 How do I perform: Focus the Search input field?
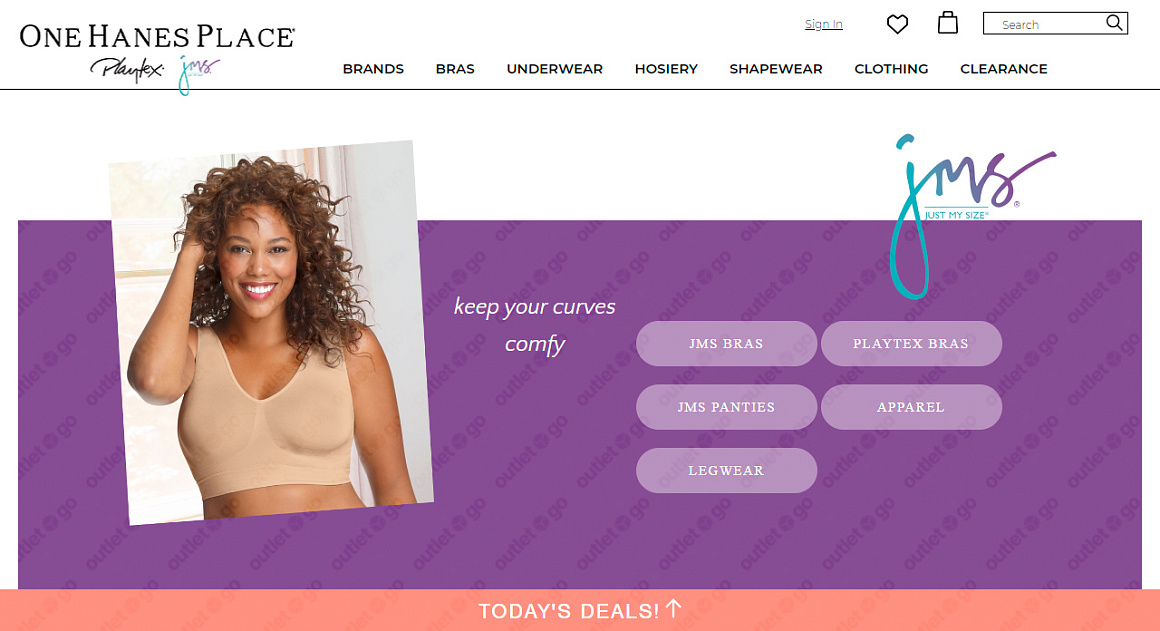pos(1047,24)
